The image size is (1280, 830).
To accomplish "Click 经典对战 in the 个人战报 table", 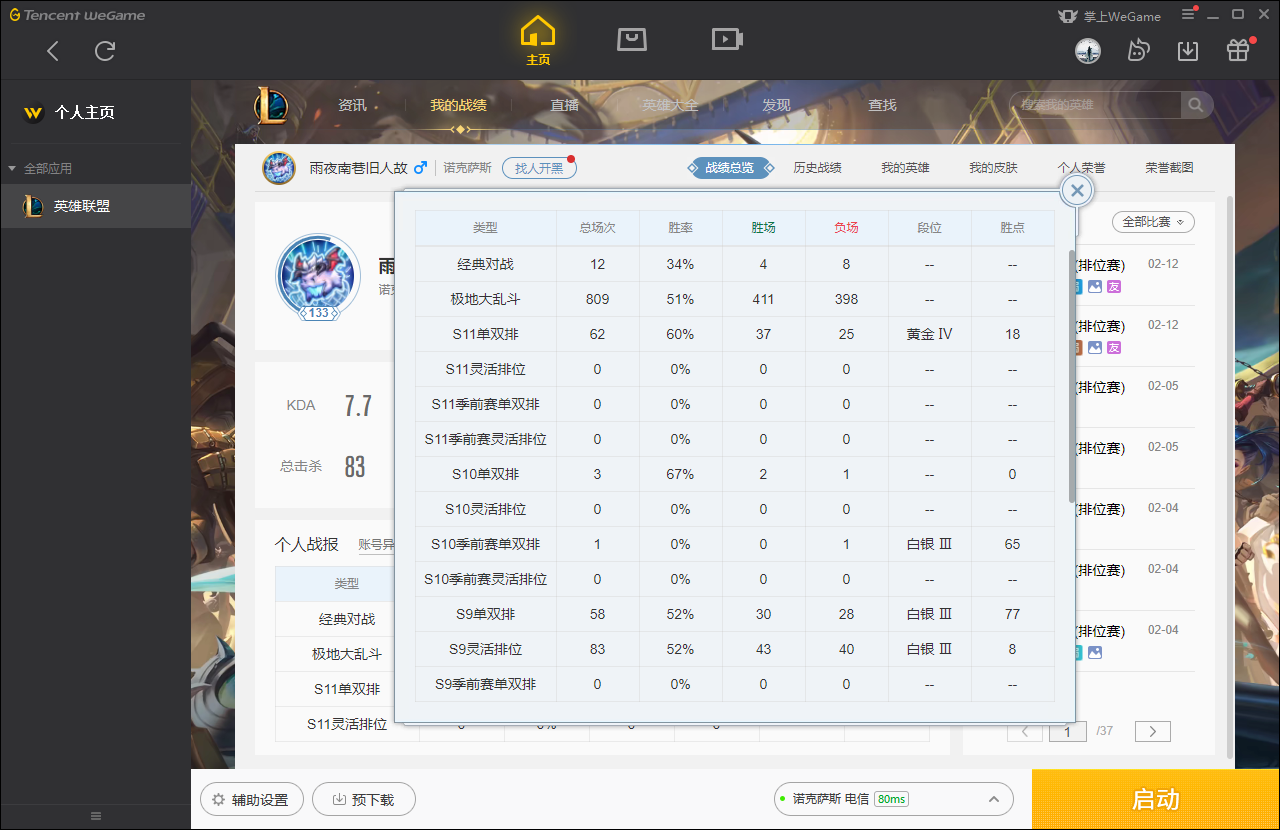I will (347, 619).
